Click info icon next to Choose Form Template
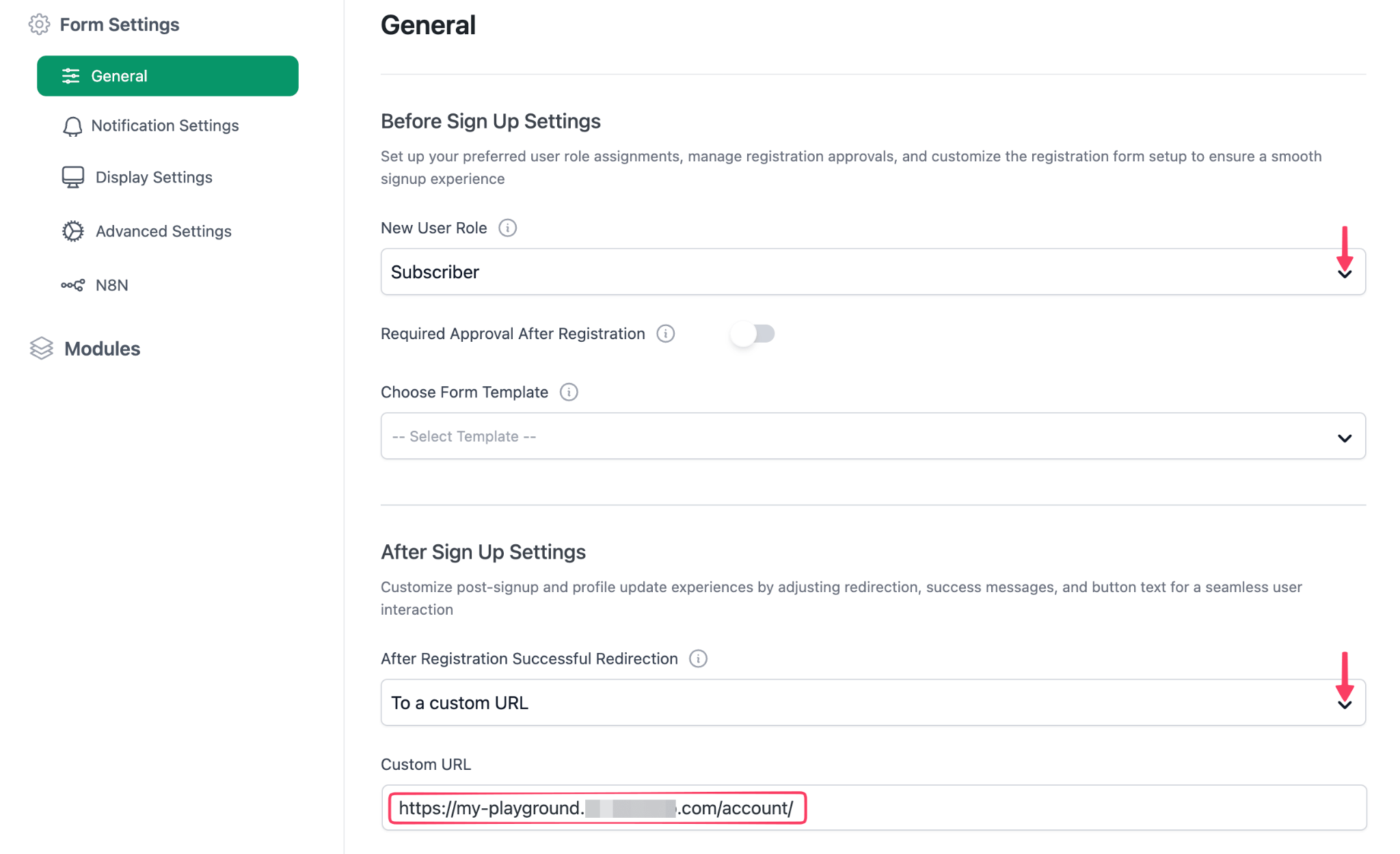This screenshot has width=1400, height=854. point(569,392)
